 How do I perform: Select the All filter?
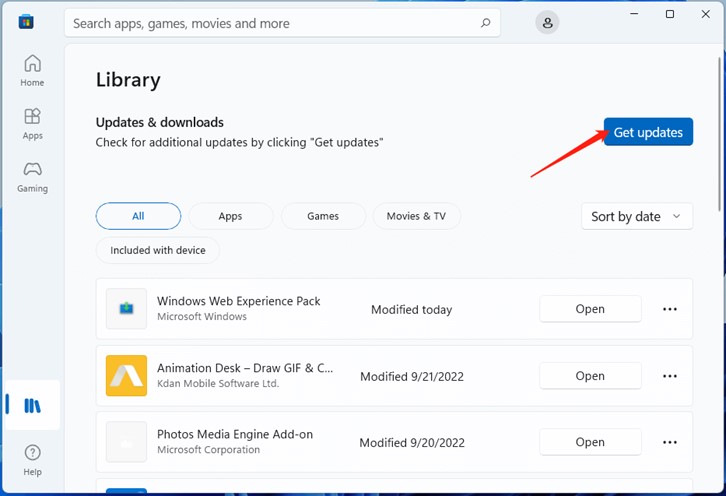(x=138, y=216)
